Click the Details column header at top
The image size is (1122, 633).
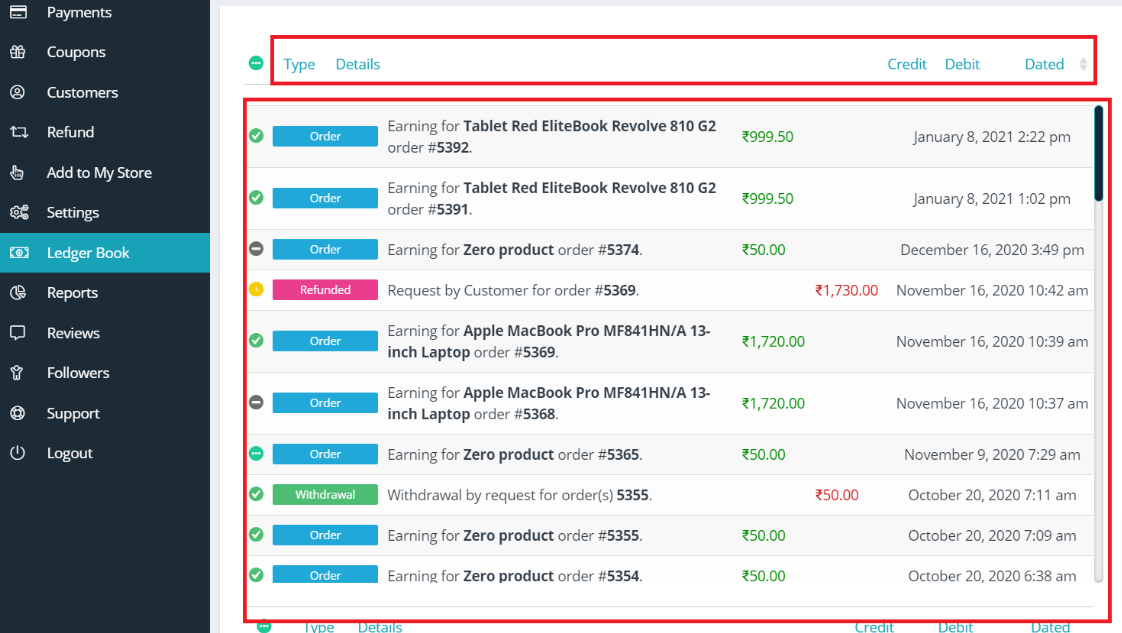358,64
